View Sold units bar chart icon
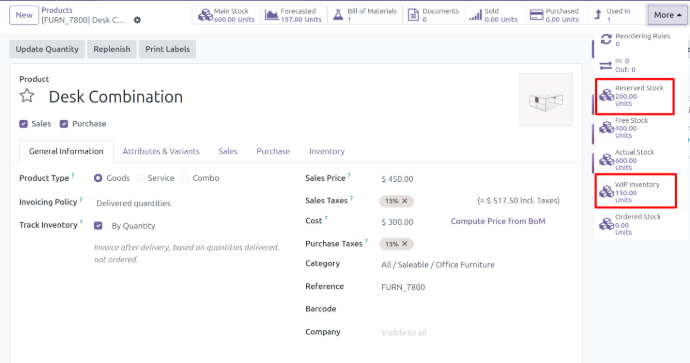The width and height of the screenshot is (690, 363). [475, 15]
